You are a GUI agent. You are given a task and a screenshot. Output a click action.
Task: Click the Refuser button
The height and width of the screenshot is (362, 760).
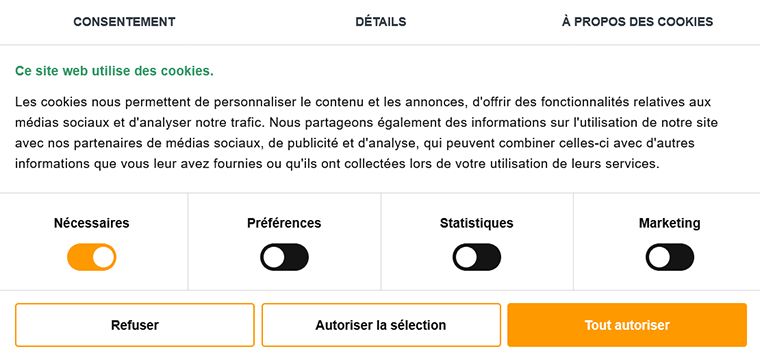pos(135,325)
